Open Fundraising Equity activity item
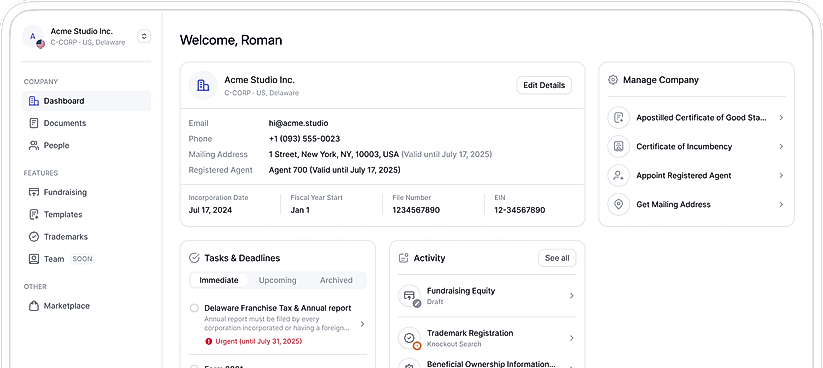 click(487, 296)
